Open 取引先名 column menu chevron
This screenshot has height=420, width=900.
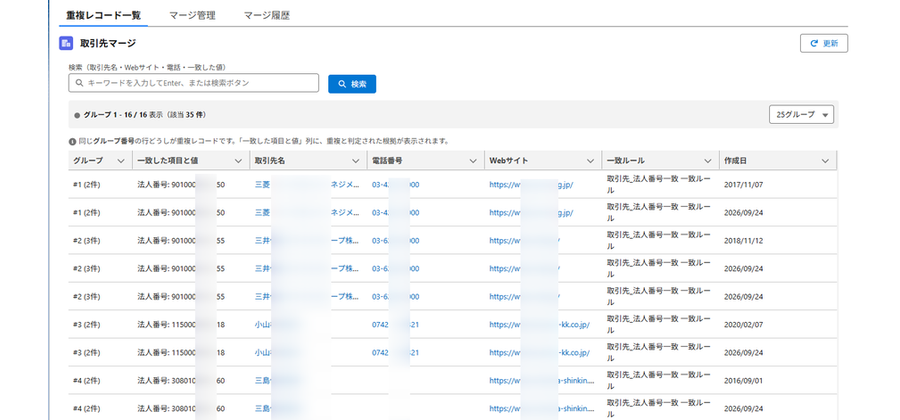(355, 161)
